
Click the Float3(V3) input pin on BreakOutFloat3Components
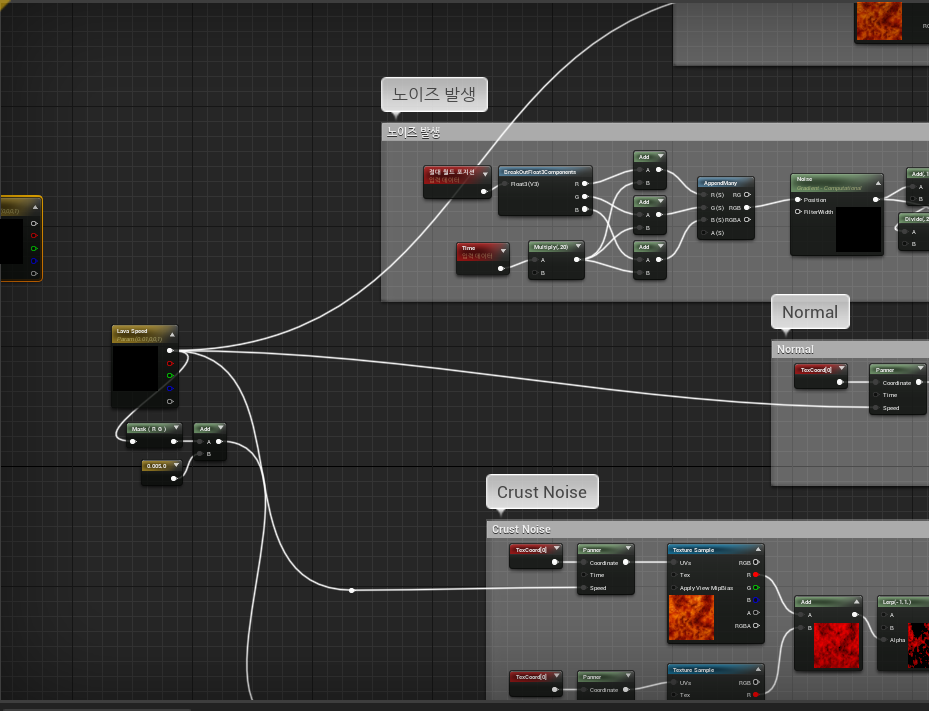(505, 184)
